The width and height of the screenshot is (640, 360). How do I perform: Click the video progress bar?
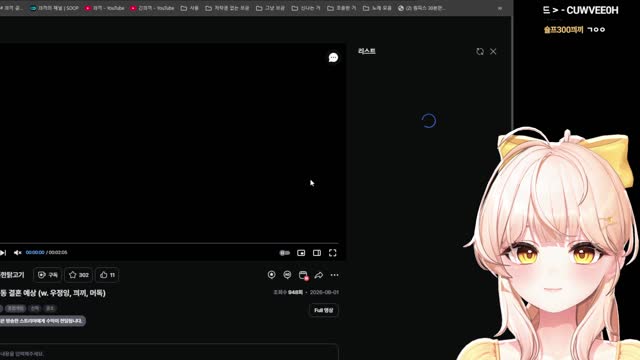click(169, 243)
